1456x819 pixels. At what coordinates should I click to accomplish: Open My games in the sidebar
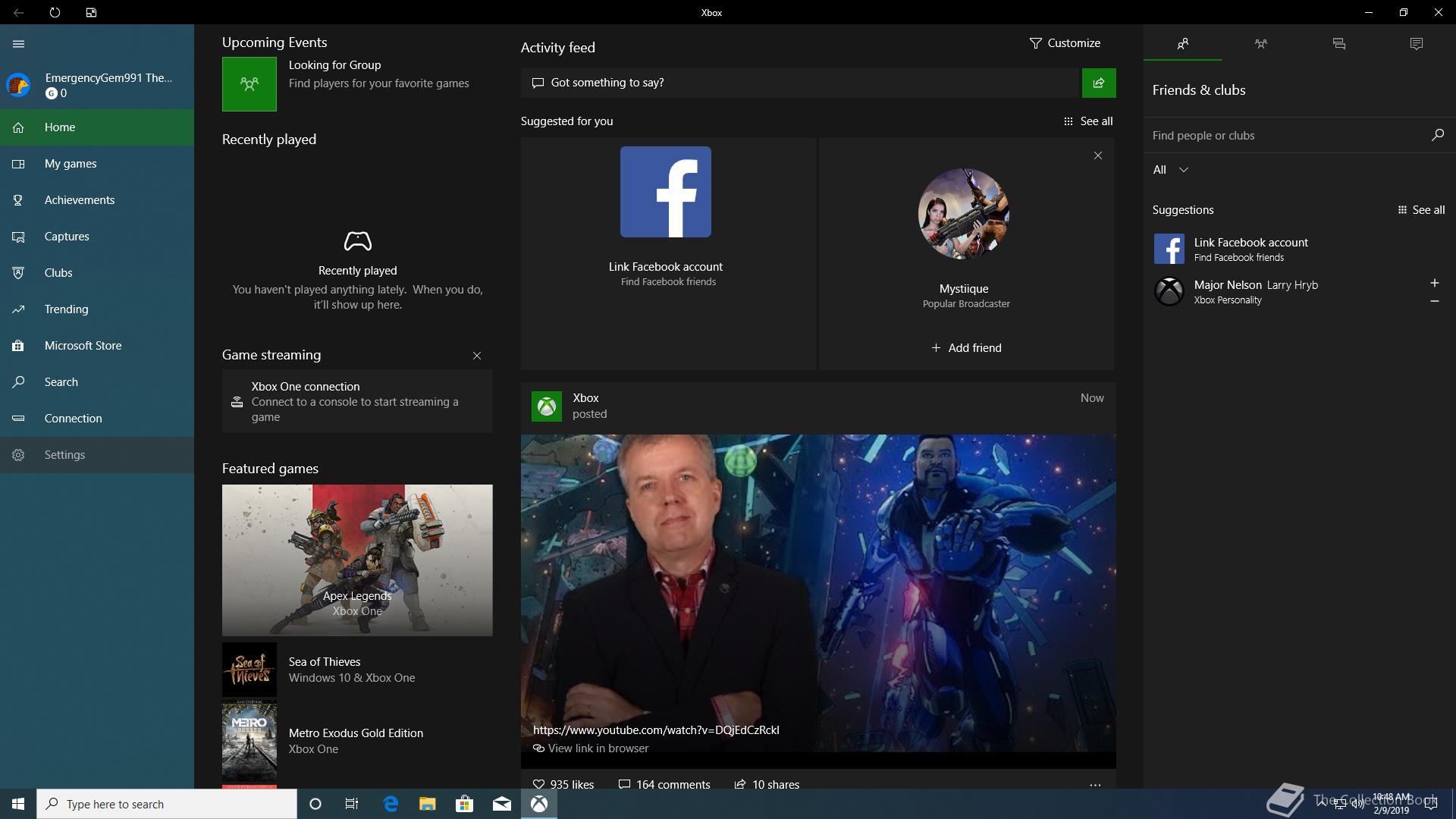[x=97, y=164]
